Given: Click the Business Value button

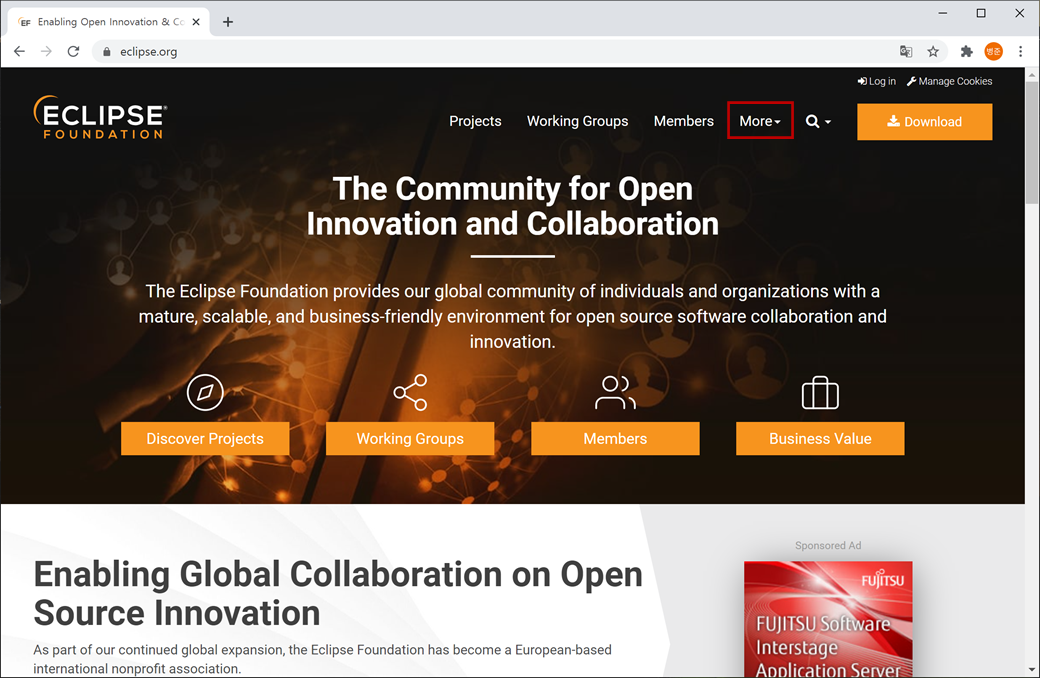Looking at the screenshot, I should (x=820, y=439).
